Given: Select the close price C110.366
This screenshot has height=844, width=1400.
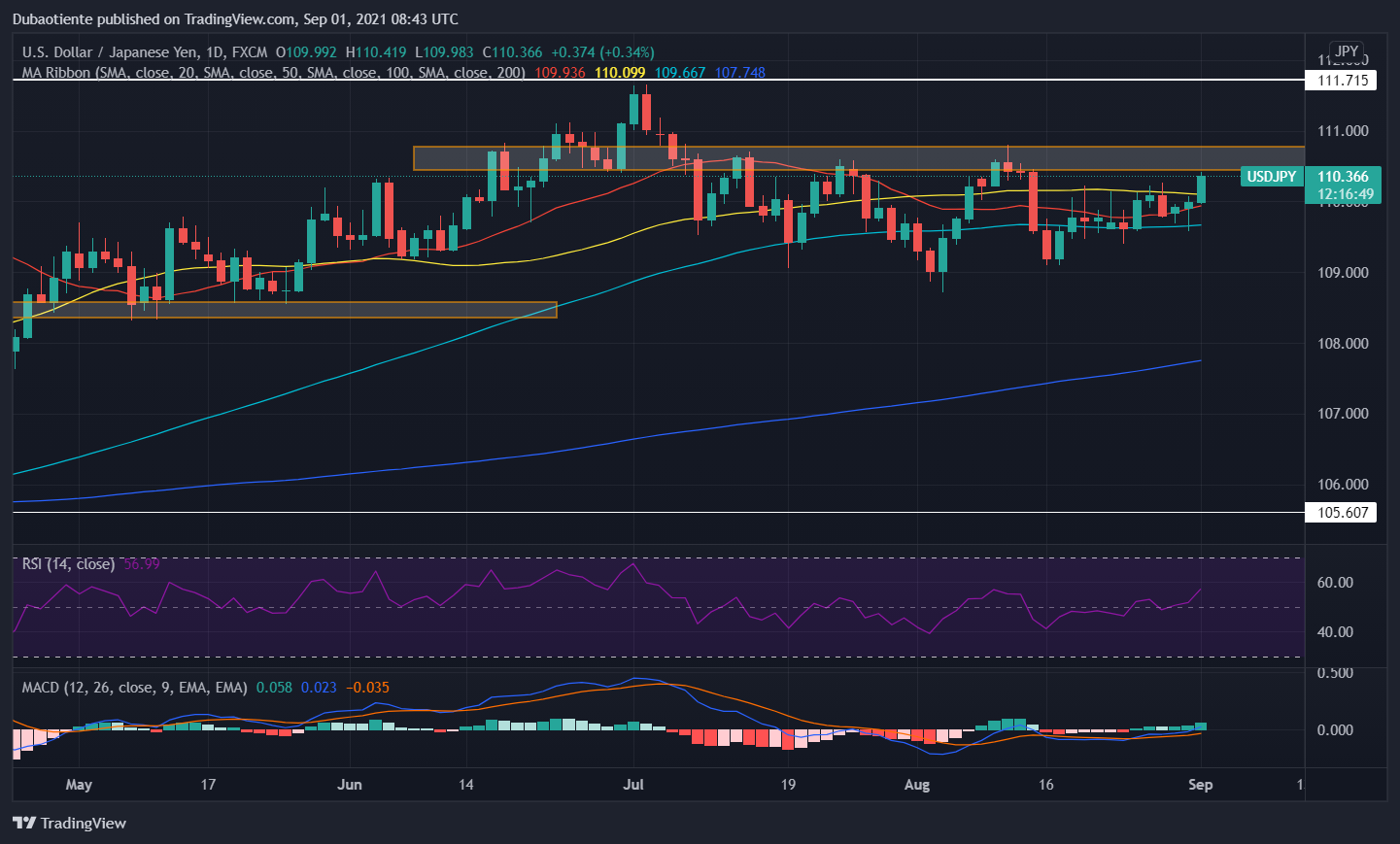Looking at the screenshot, I should tap(512, 52).
